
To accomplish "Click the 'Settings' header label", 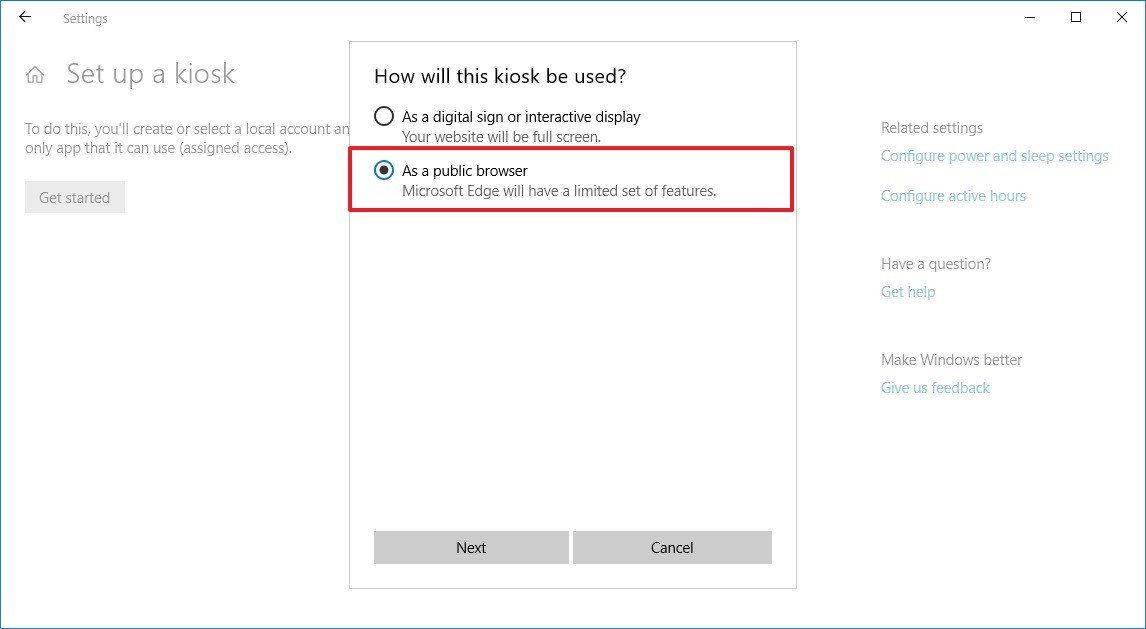I will click(x=85, y=18).
